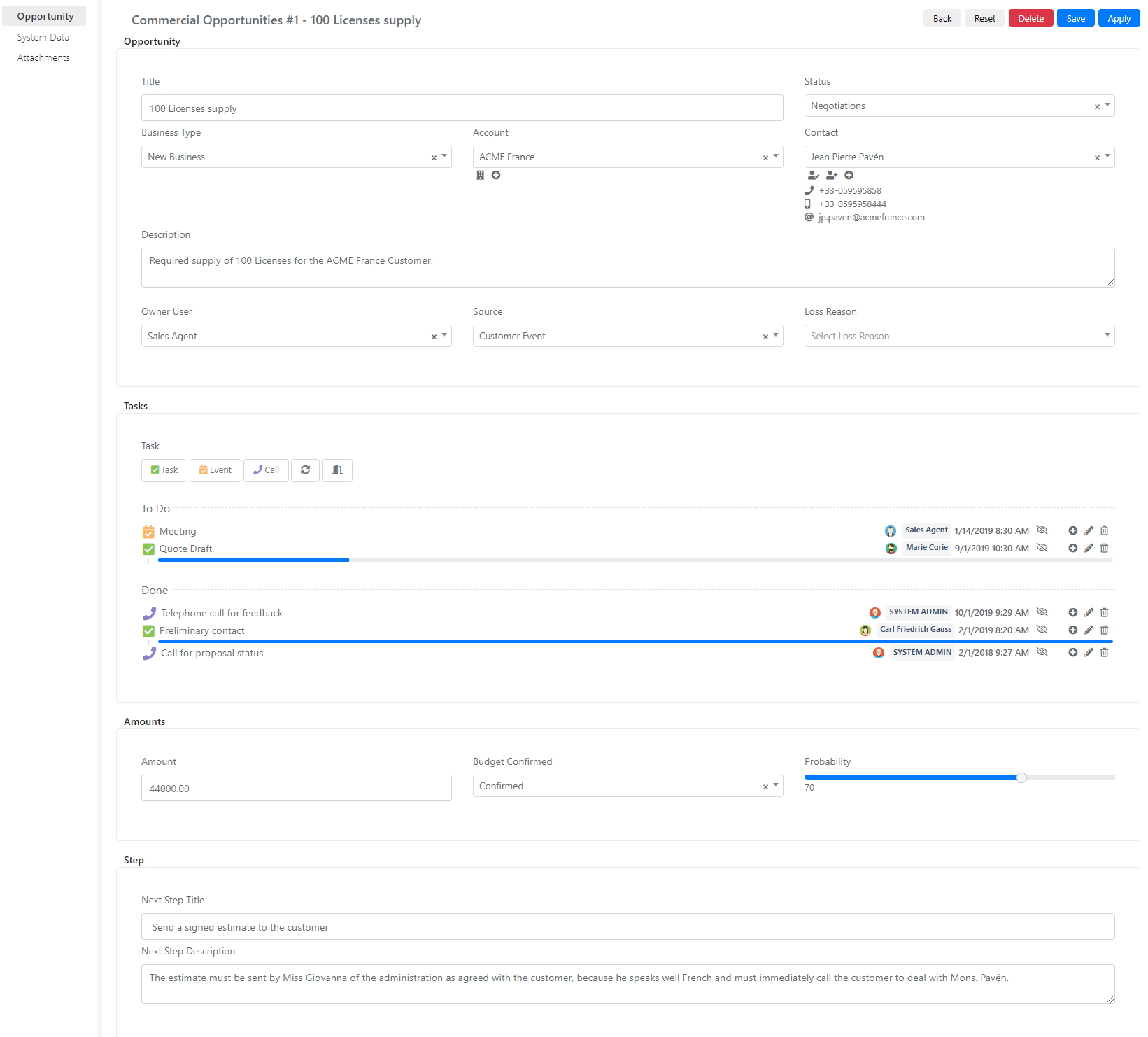
Task: Edit Call for proposal status with pencil
Action: click(x=1089, y=652)
